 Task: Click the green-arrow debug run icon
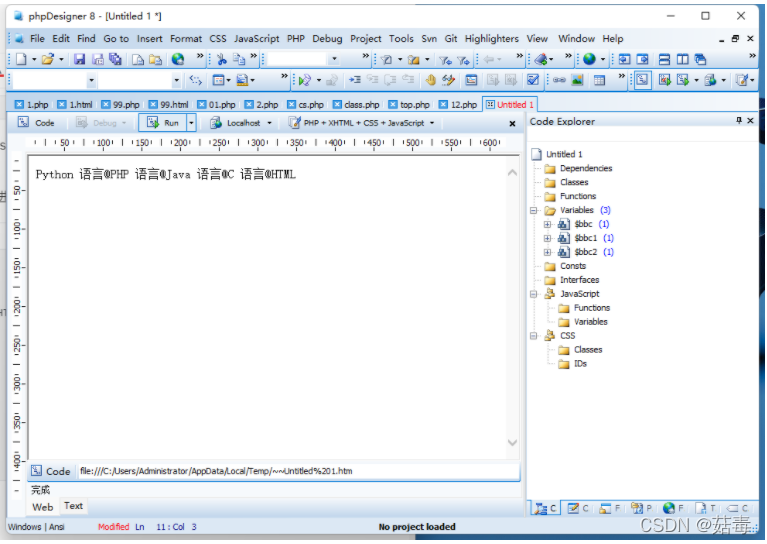pos(305,80)
